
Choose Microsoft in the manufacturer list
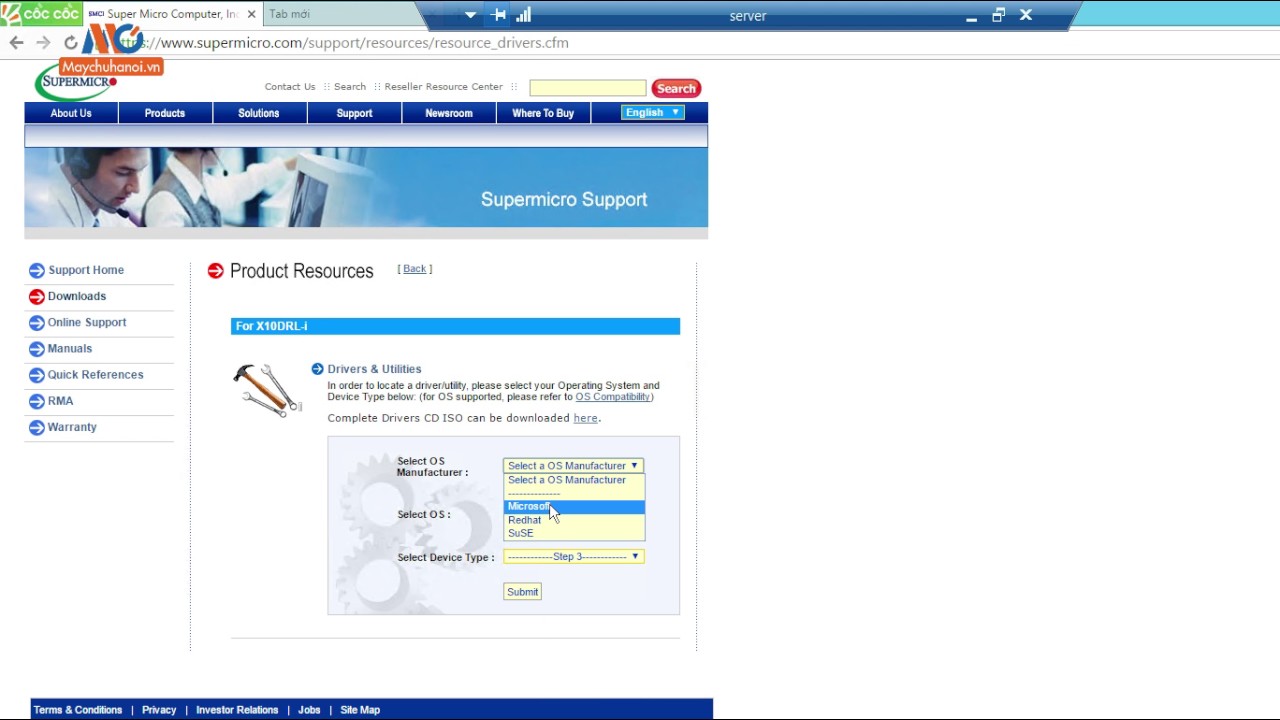coord(574,506)
